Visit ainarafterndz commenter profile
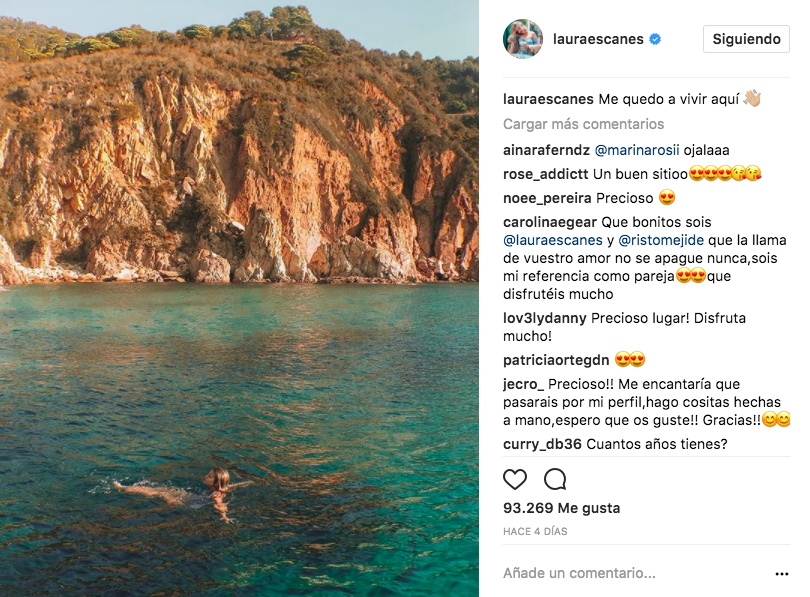The width and height of the screenshot is (810, 597). (x=546, y=150)
